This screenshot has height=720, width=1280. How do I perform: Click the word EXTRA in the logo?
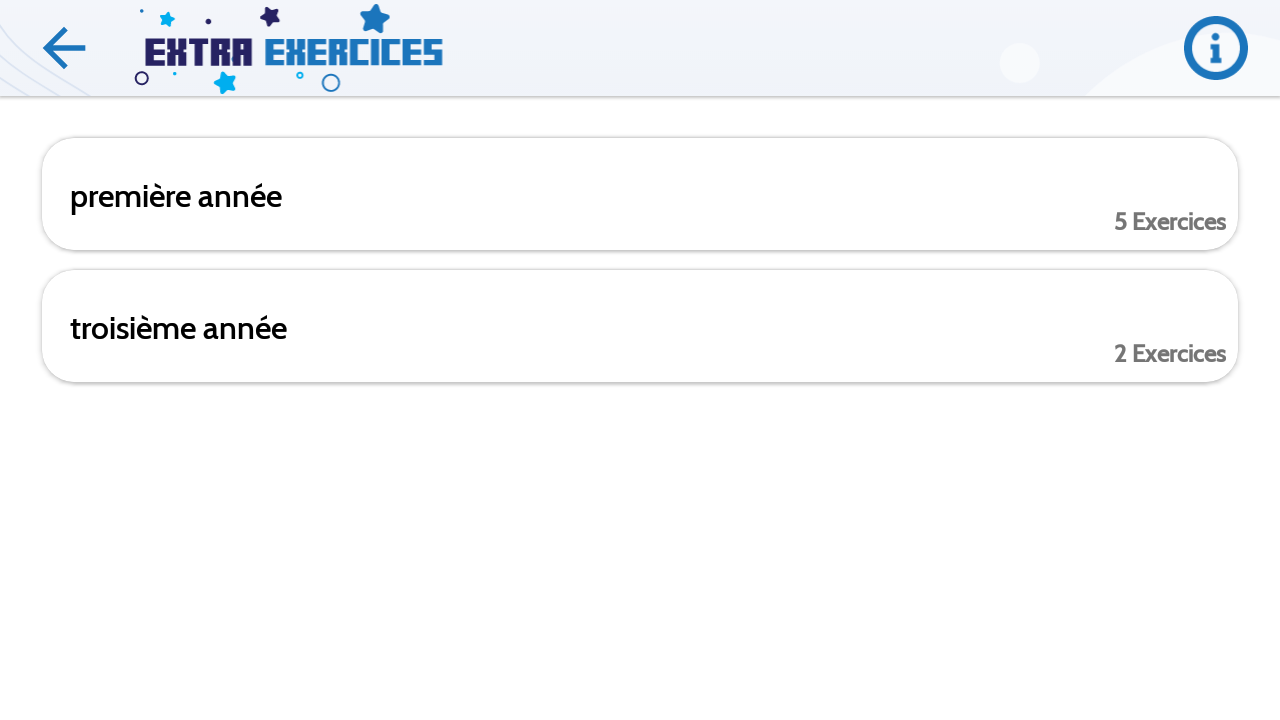click(x=198, y=52)
